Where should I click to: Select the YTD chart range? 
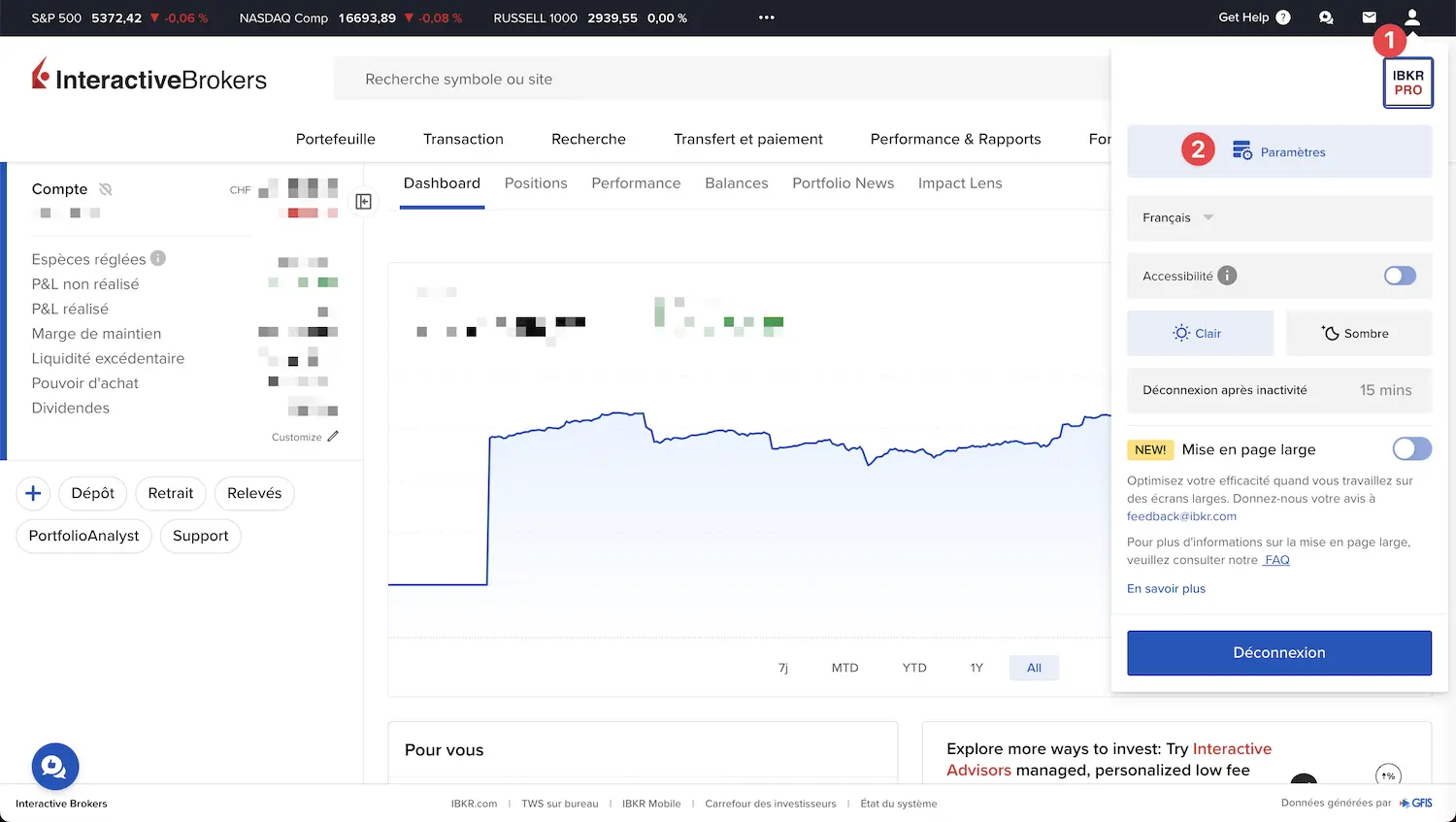[914, 668]
